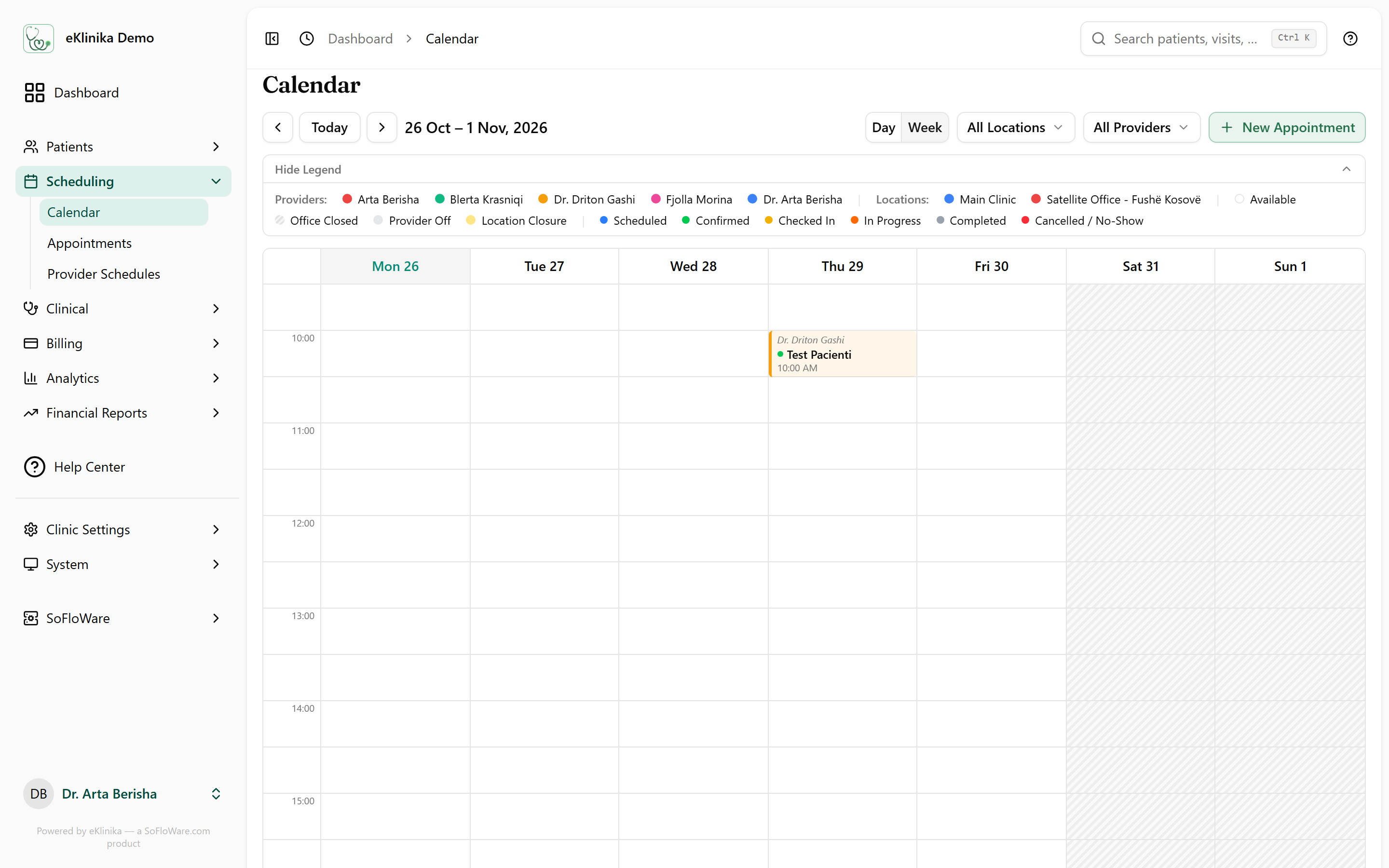Open the recent history clock icon
Screen dimensions: 1389x868
[x=307, y=39]
